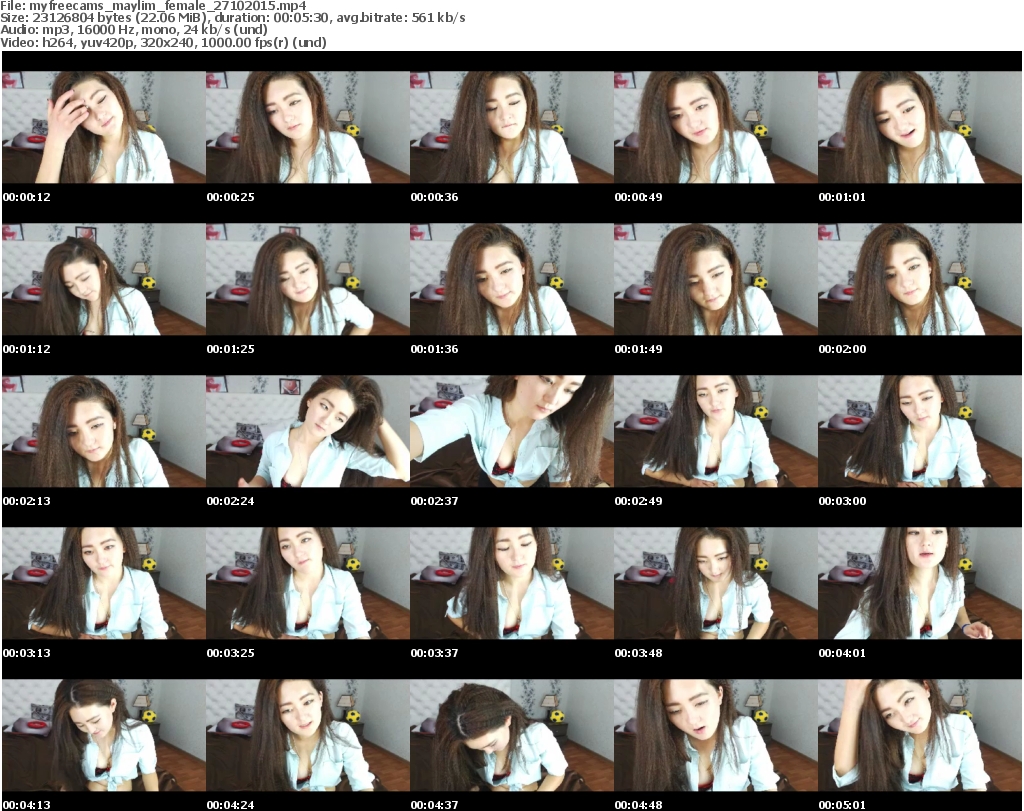1024x811 pixels.
Task: Click the thumbnail above 00:01:25
Action: [308, 279]
